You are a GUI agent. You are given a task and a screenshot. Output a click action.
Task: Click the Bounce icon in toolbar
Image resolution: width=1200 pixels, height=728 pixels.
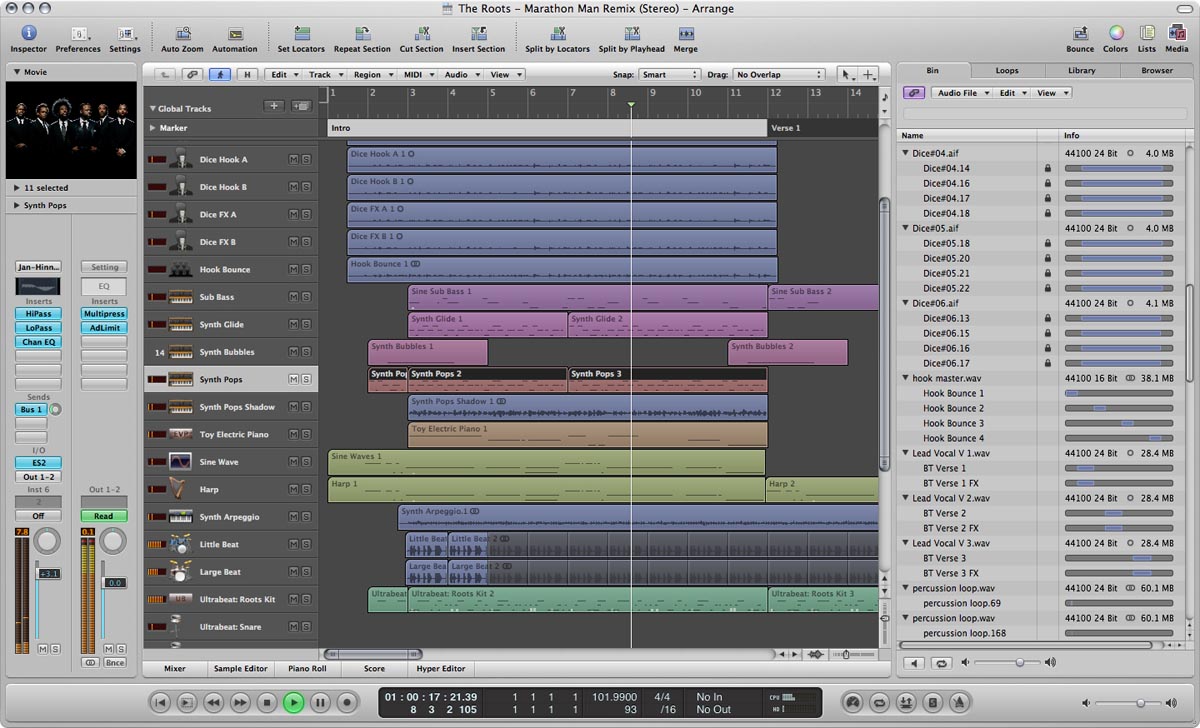(x=1080, y=34)
